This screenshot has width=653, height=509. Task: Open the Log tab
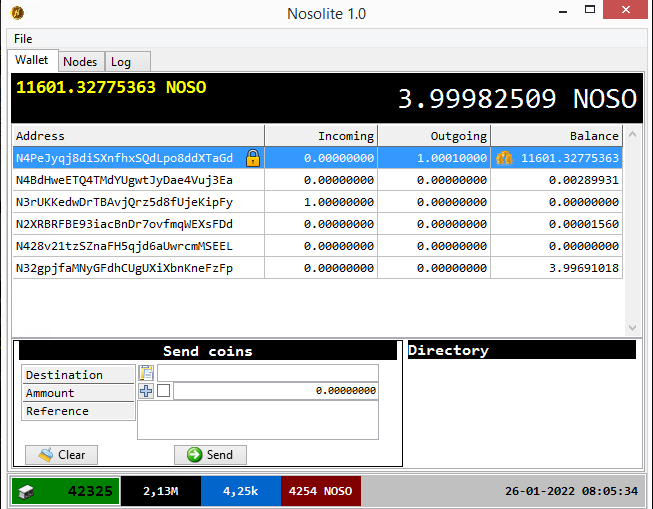click(x=127, y=62)
